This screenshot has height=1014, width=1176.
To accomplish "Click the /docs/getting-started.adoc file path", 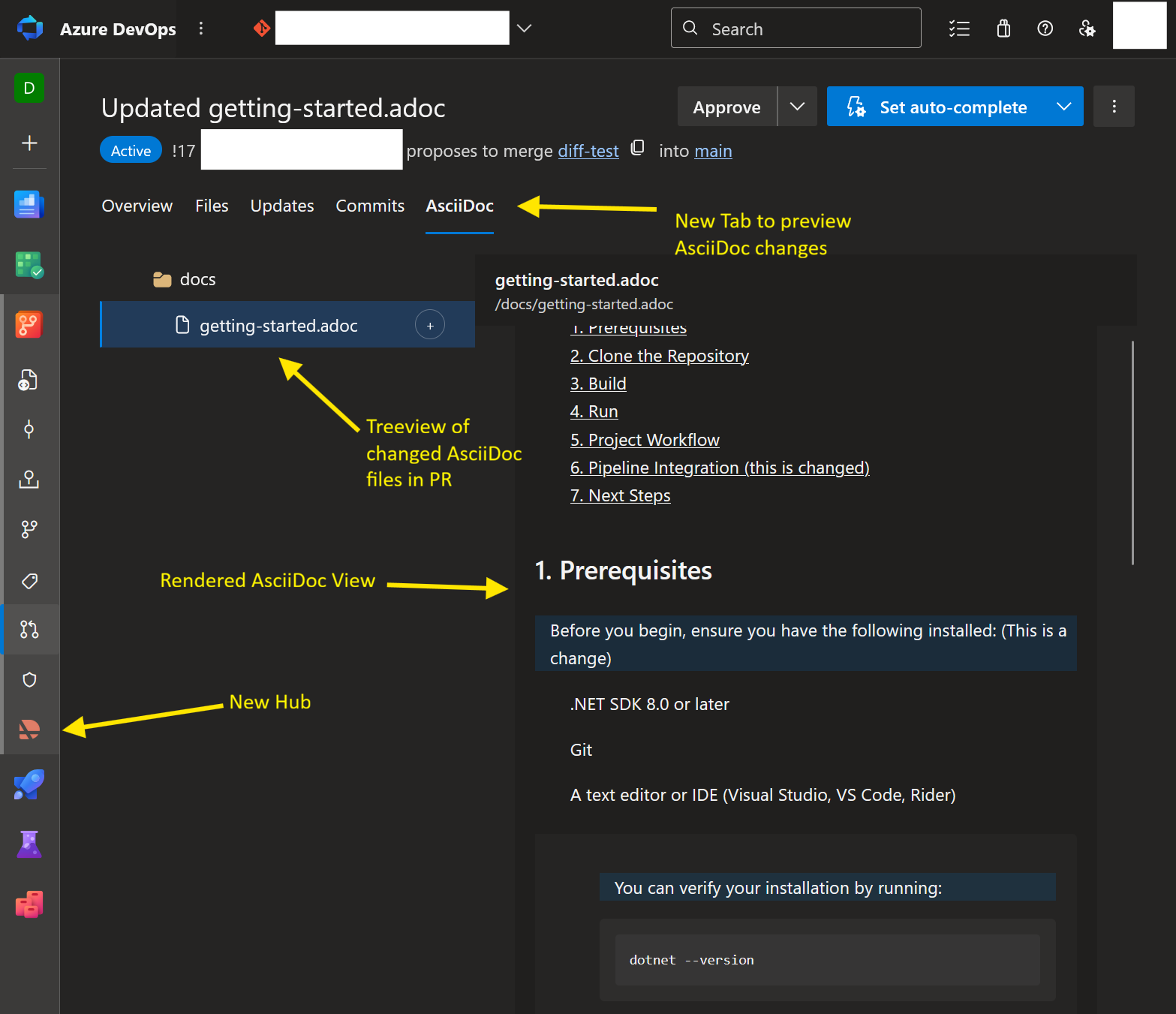I will pos(584,304).
